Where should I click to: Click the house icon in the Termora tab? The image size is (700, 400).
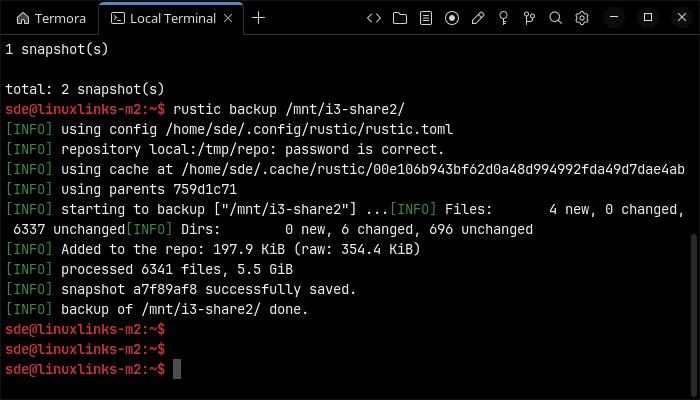click(23, 18)
